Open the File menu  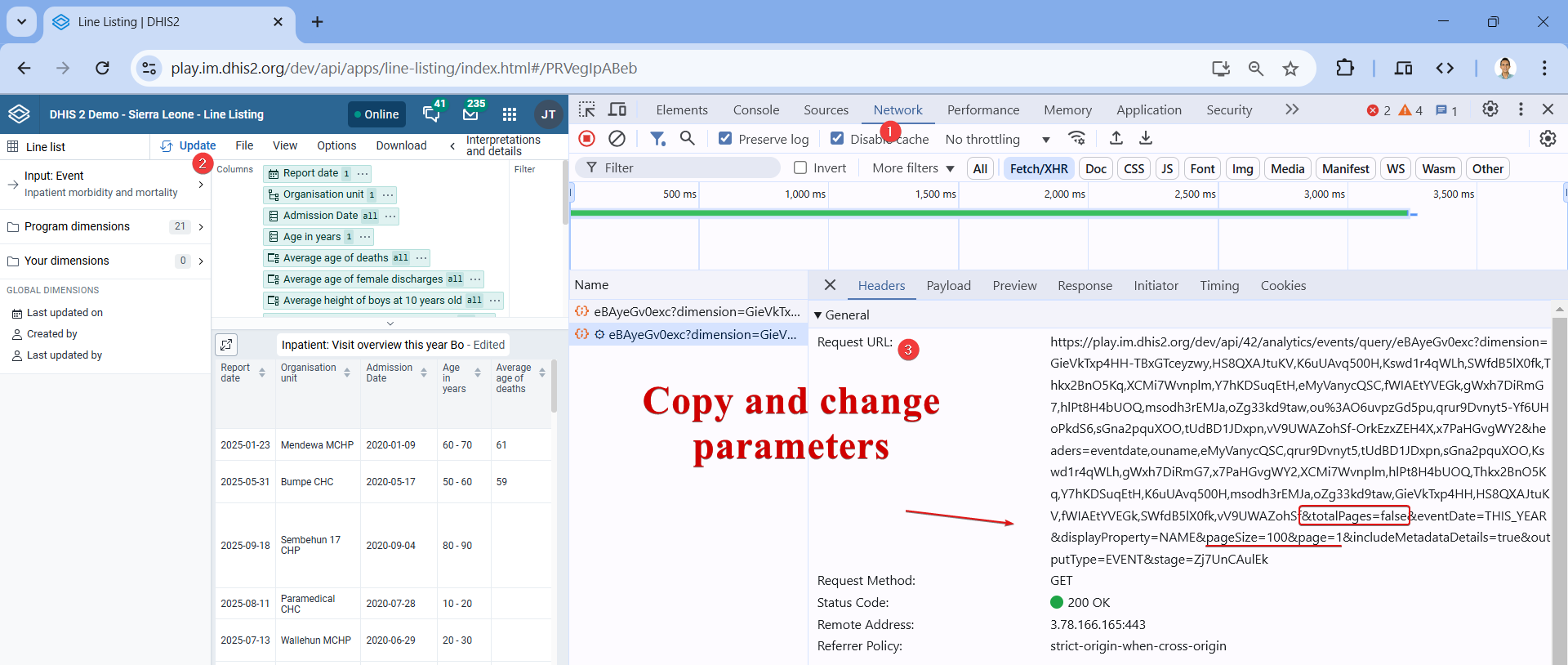pos(244,145)
